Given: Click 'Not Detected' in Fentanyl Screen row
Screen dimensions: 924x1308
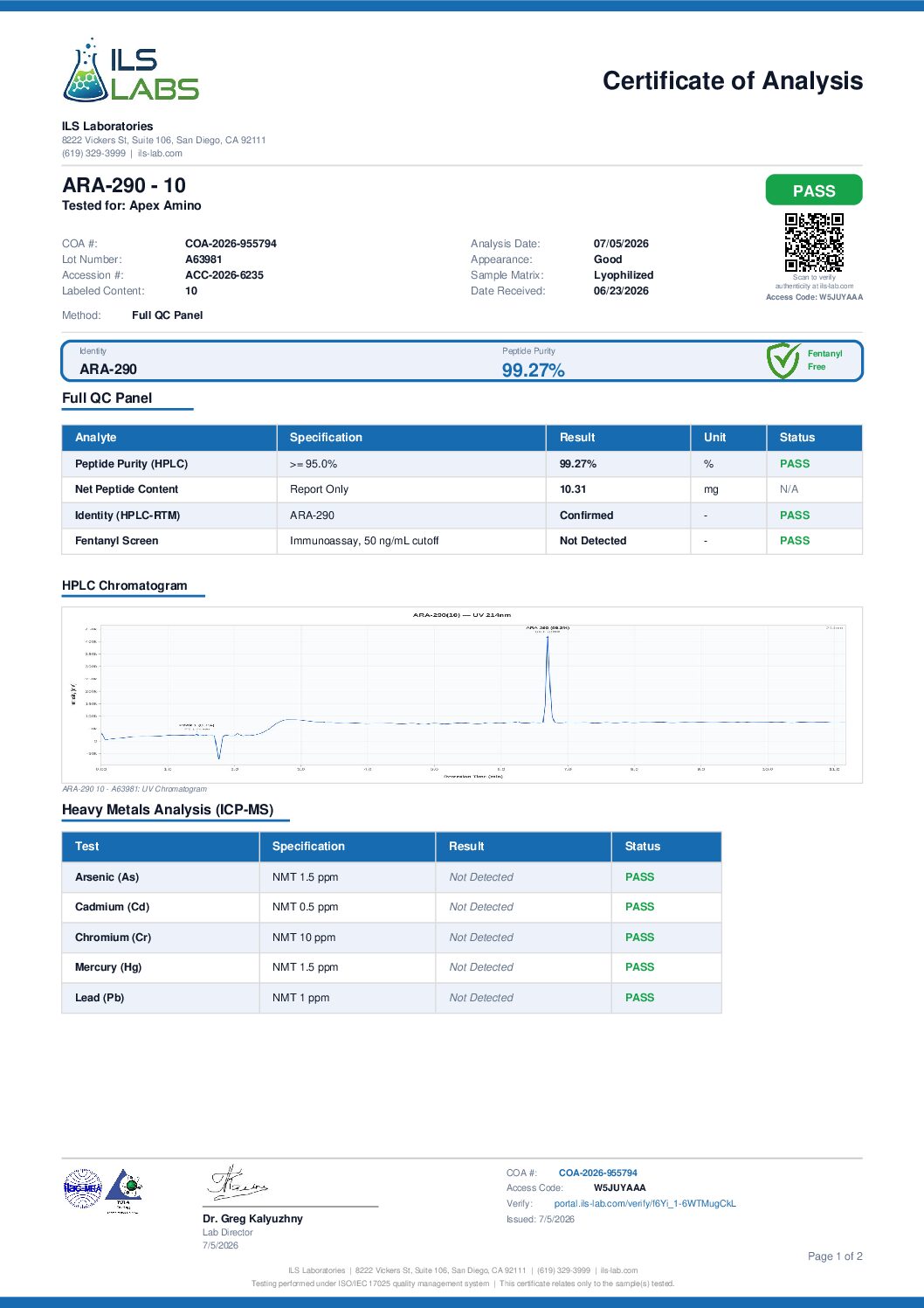Looking at the screenshot, I should pos(593,541).
